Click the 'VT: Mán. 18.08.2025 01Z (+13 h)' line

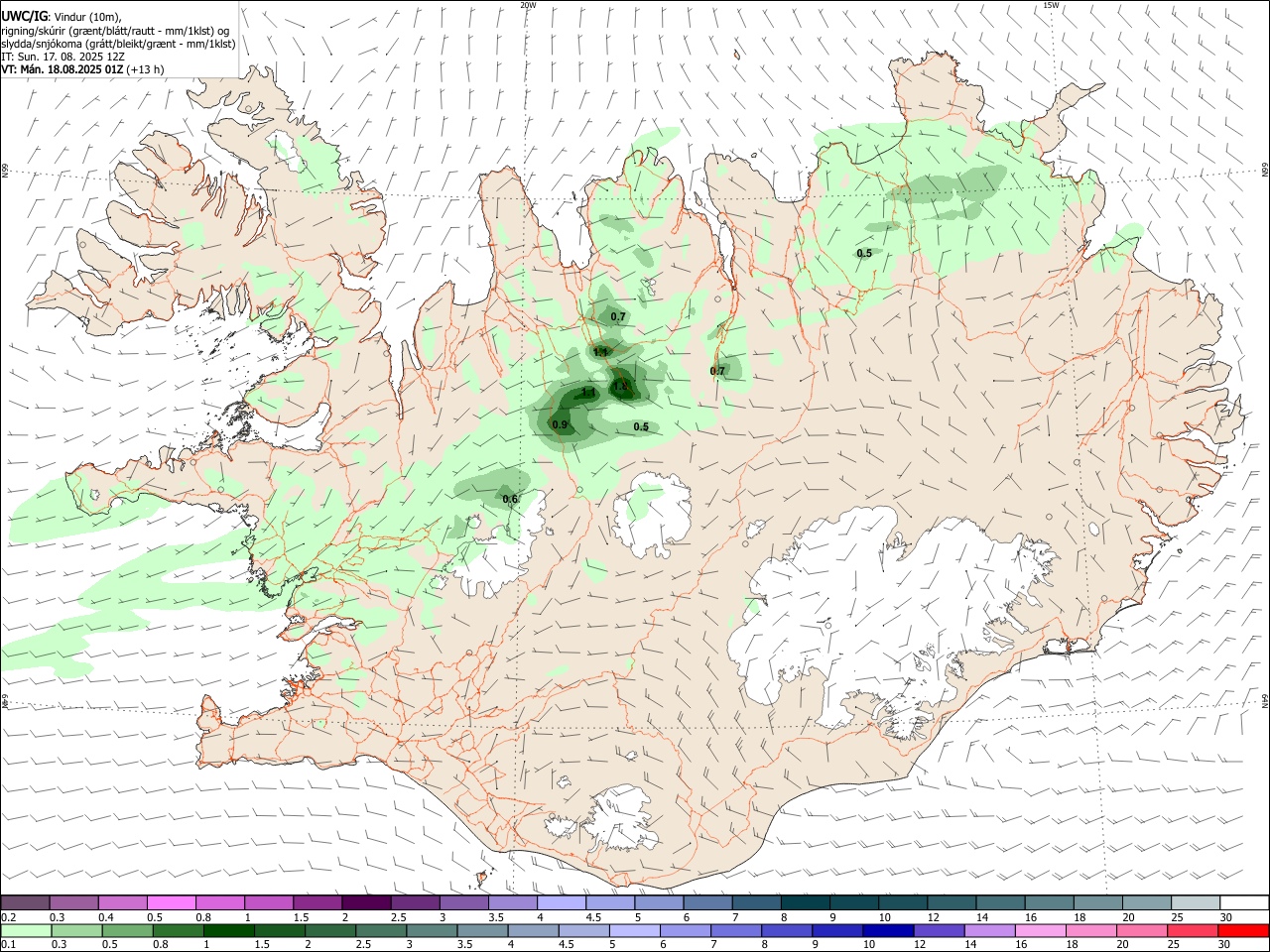tap(82, 69)
